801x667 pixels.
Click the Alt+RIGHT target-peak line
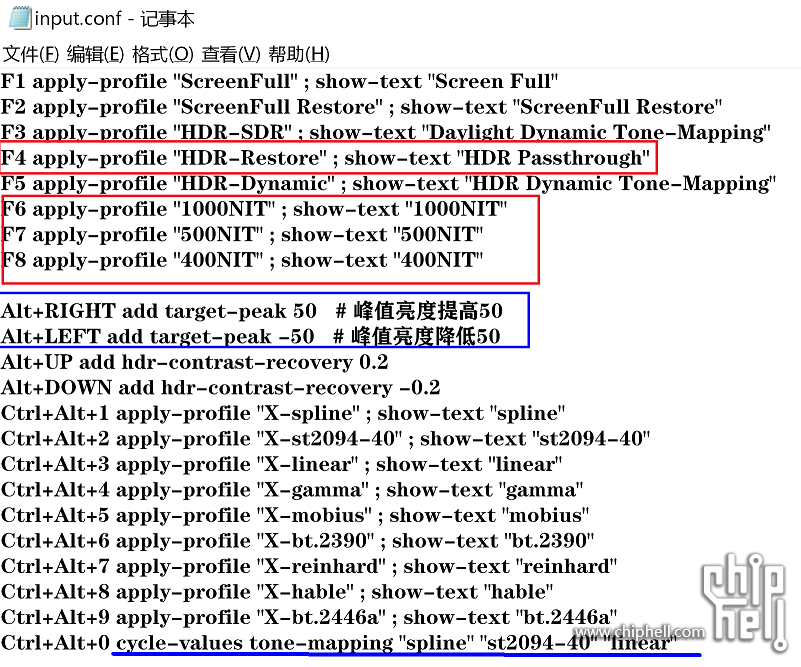click(250, 311)
